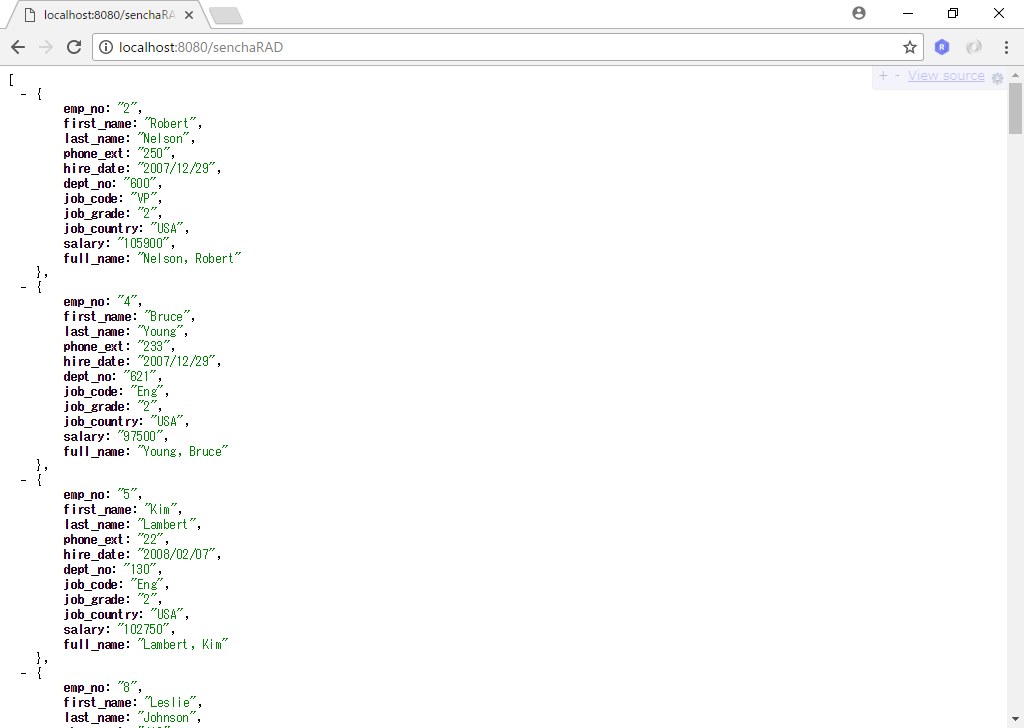Collapse Kim Lambert's JSON object

24,479
